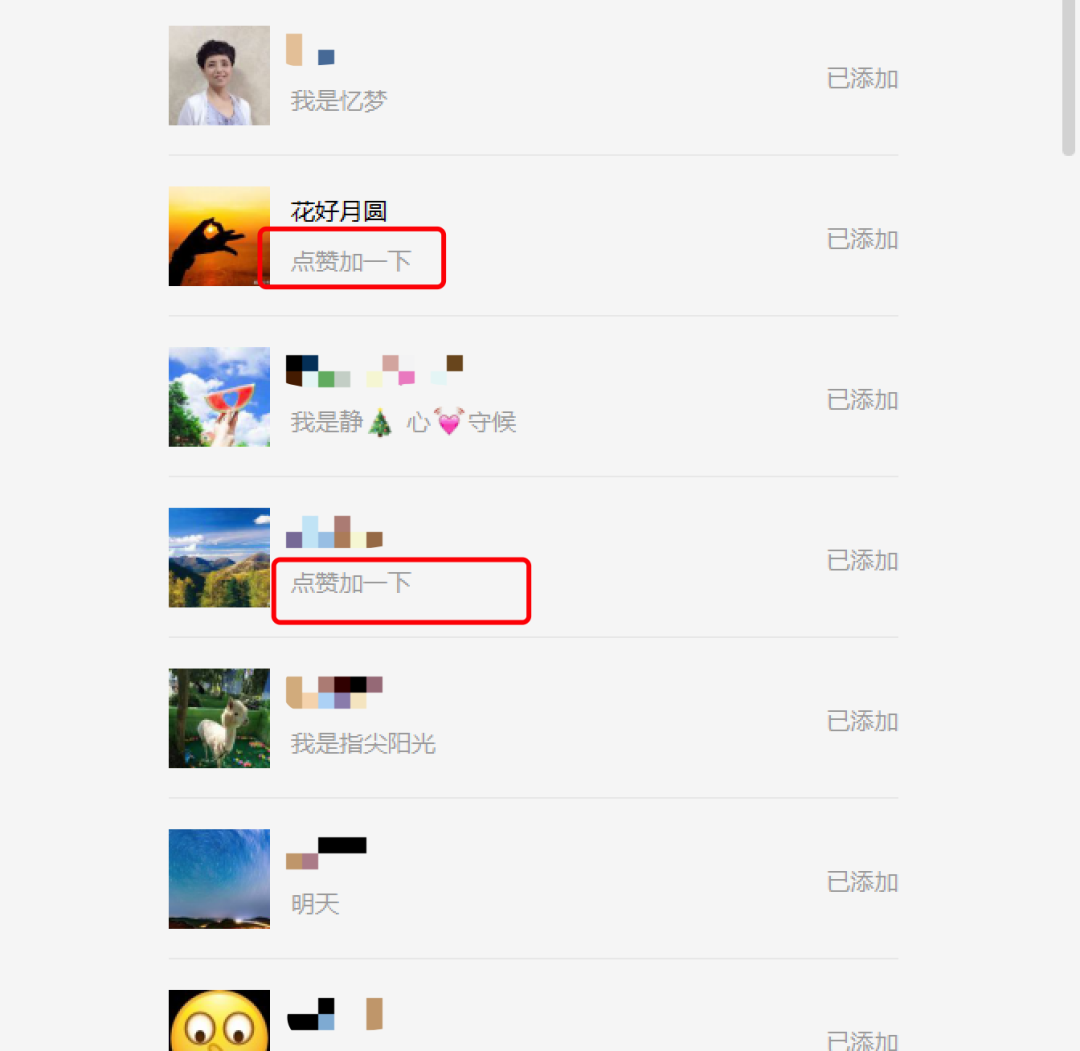Select 点赞加一下 under 花好月圆
The image size is (1080, 1051).
coord(351,261)
